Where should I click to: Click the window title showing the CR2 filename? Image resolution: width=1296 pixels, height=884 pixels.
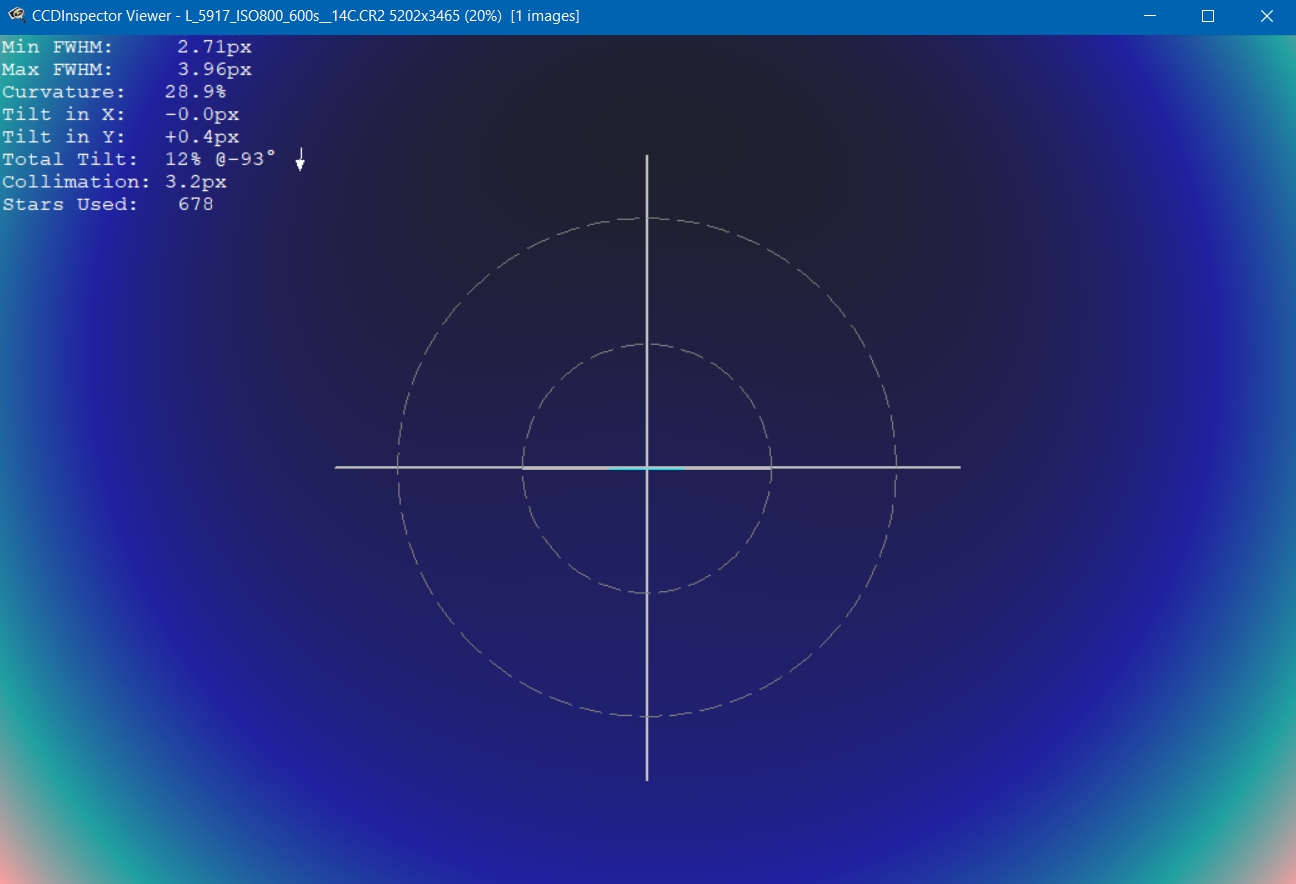(305, 16)
